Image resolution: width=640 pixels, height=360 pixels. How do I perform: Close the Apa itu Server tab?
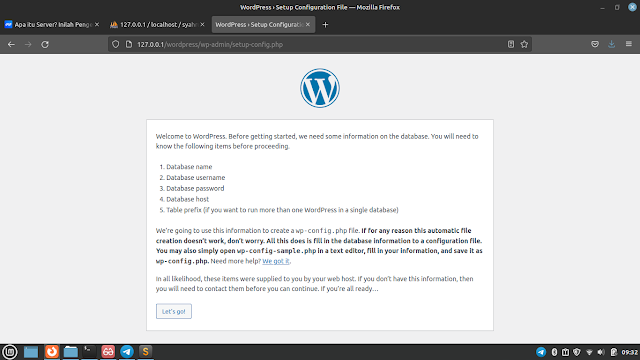tap(97, 24)
